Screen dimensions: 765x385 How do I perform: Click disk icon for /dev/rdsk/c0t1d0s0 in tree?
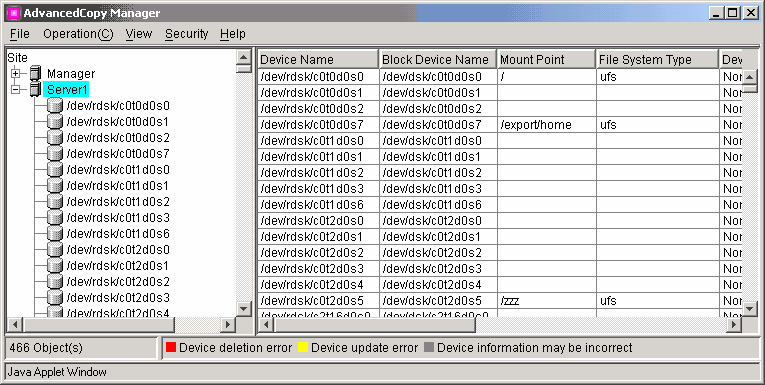[x=55, y=170]
